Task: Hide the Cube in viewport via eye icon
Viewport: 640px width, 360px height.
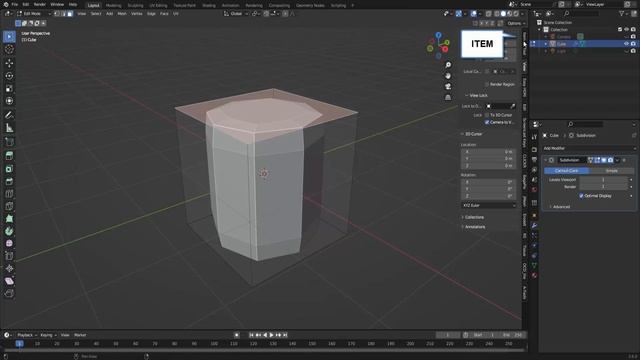Action: tap(626, 44)
